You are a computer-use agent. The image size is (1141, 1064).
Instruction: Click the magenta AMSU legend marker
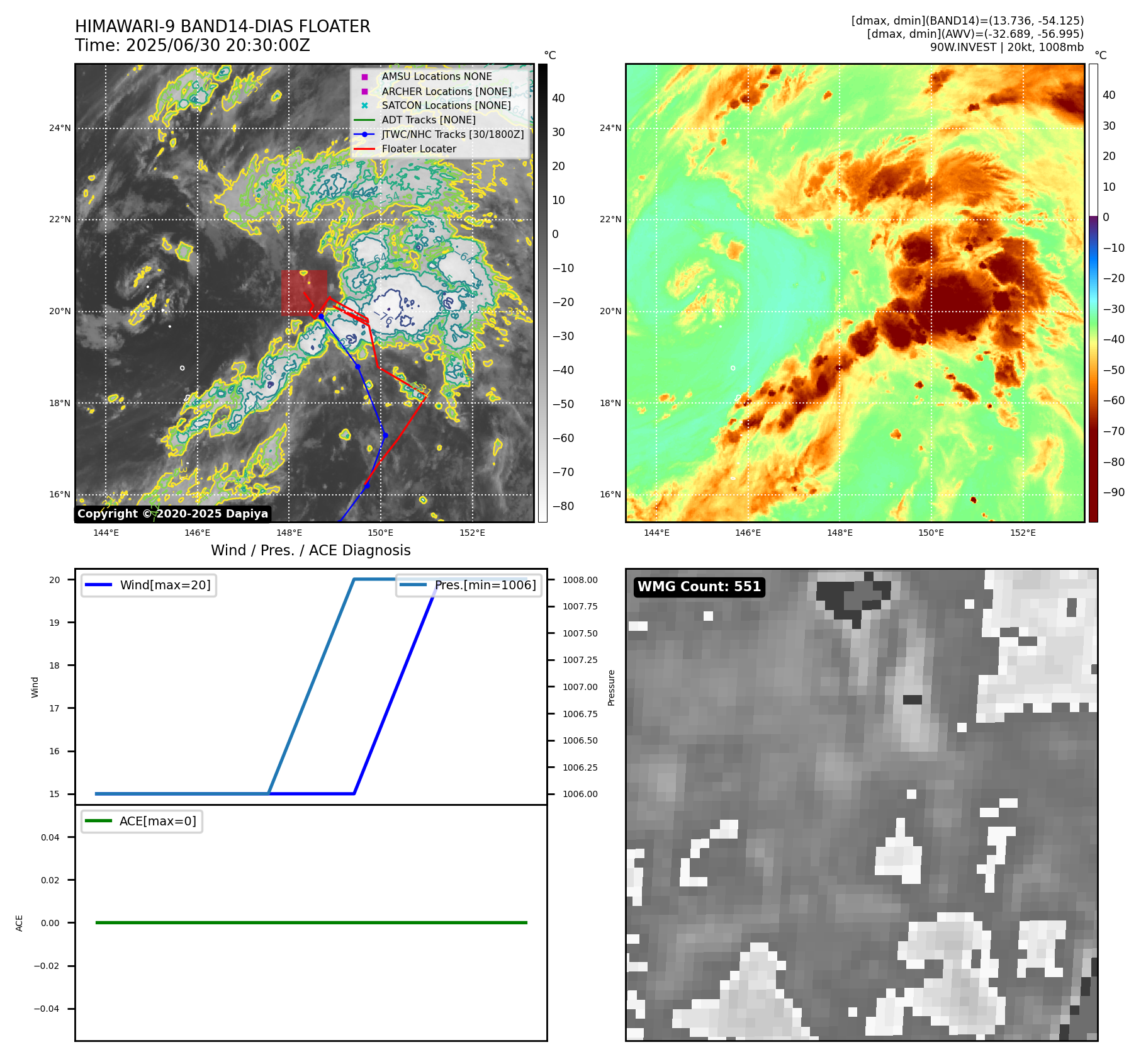(x=364, y=77)
